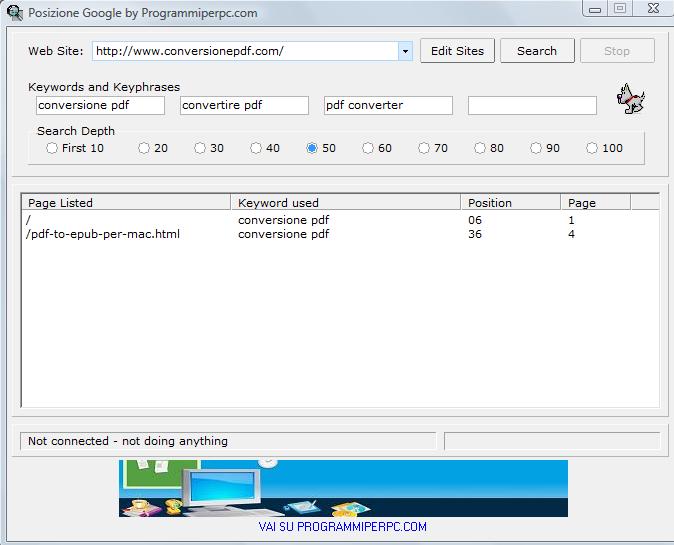Sort results by Position column
Viewport: 674px width, 545px height.
coord(510,203)
